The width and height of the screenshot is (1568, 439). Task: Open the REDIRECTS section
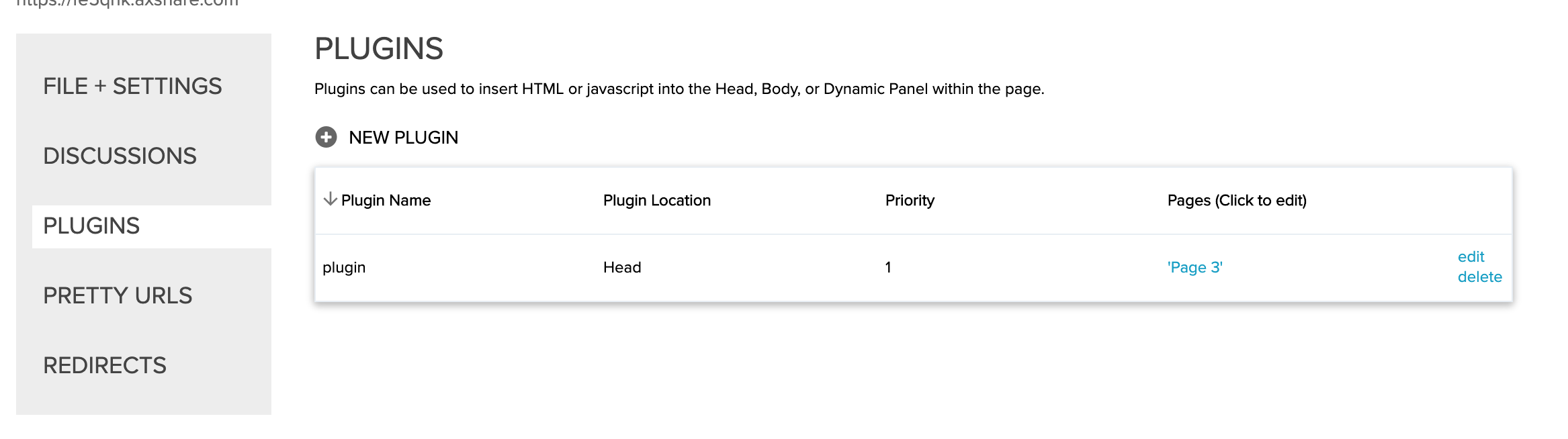(x=105, y=366)
